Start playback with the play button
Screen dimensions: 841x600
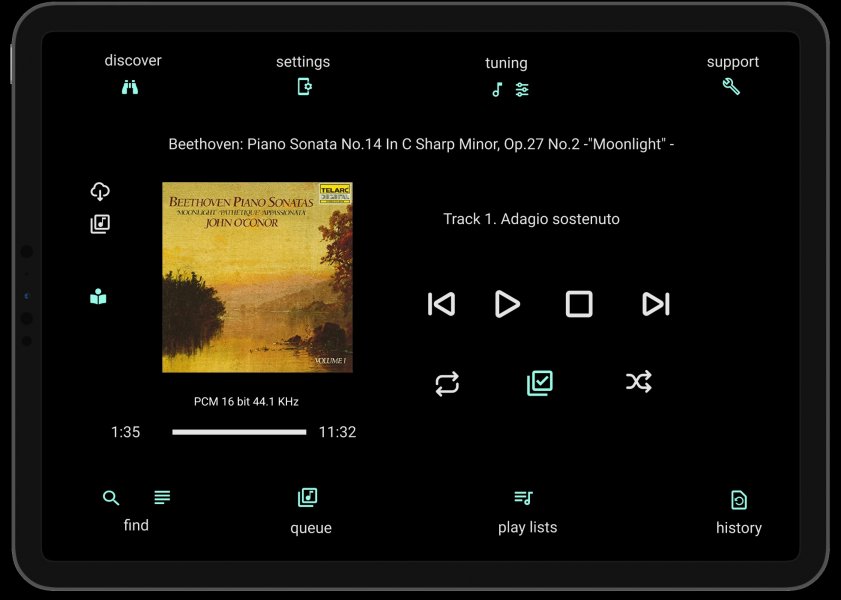coord(507,304)
